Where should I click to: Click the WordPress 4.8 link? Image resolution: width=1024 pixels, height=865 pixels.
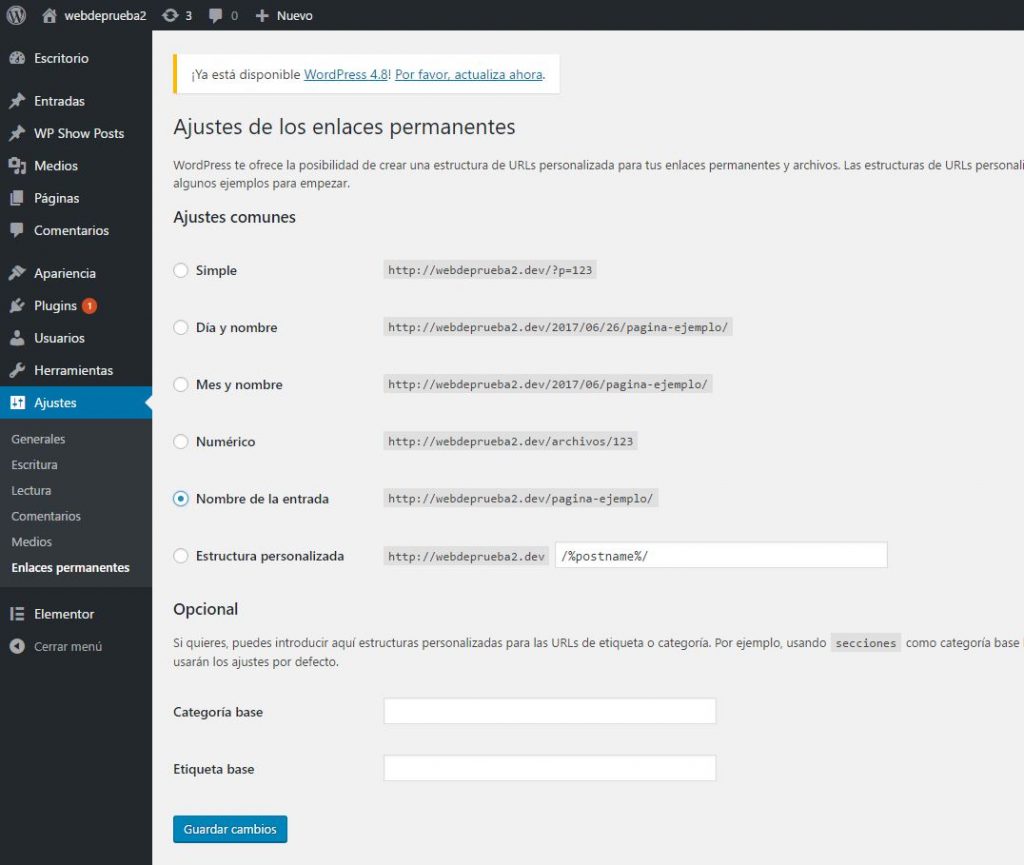point(346,74)
